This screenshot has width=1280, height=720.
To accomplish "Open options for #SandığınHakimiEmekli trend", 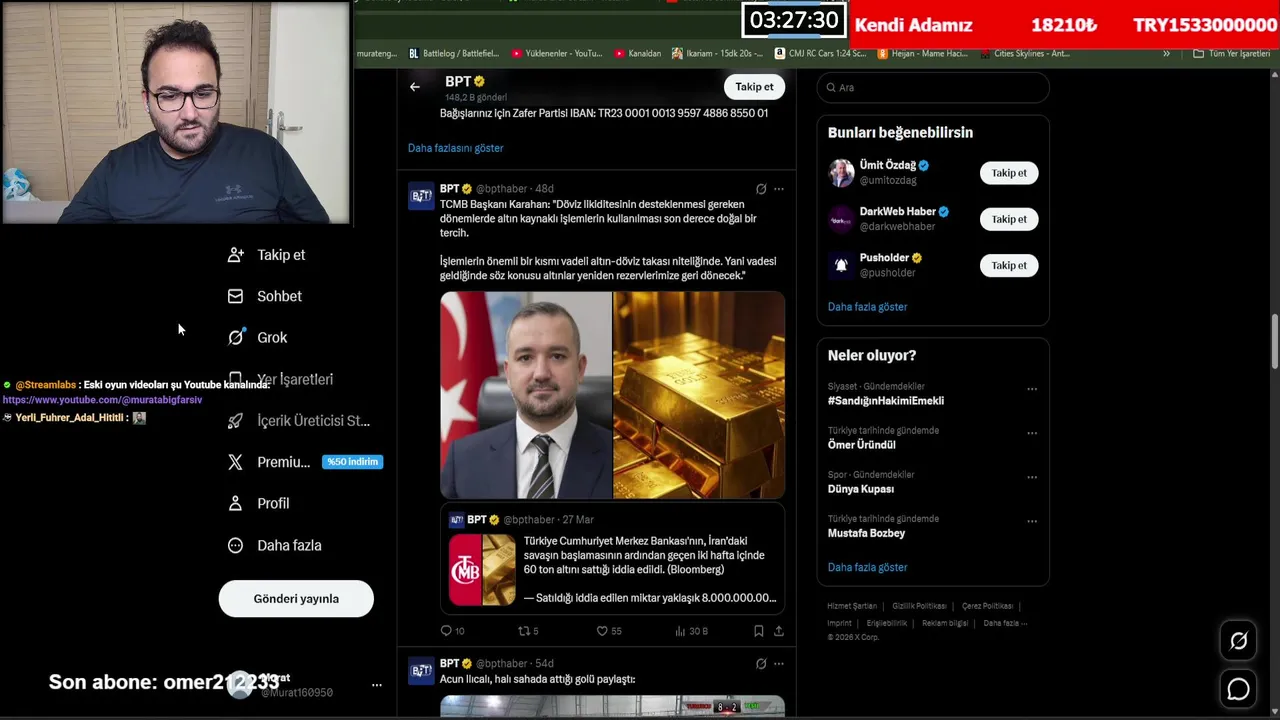I will point(1032,389).
